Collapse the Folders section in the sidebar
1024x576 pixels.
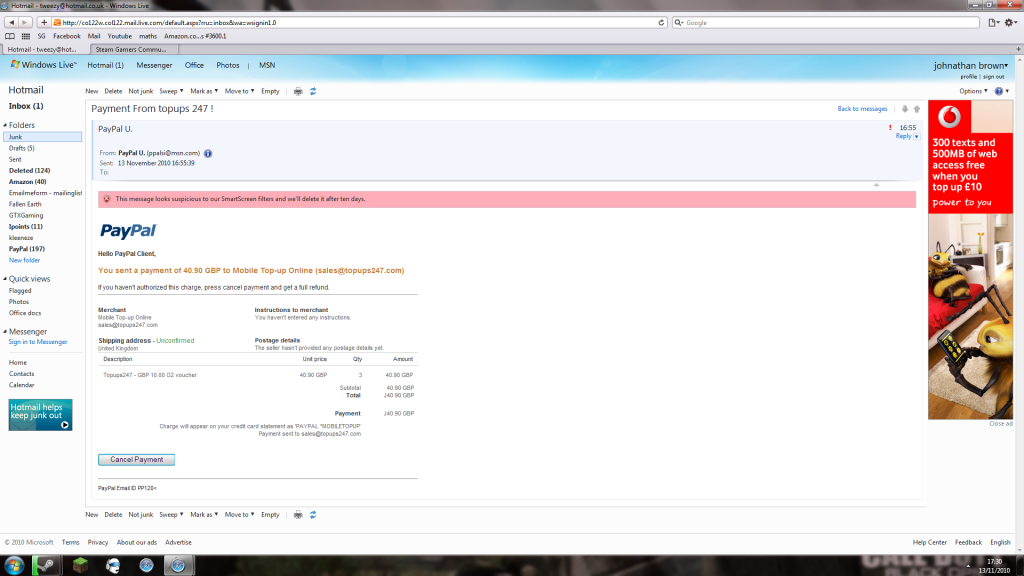click(5, 125)
